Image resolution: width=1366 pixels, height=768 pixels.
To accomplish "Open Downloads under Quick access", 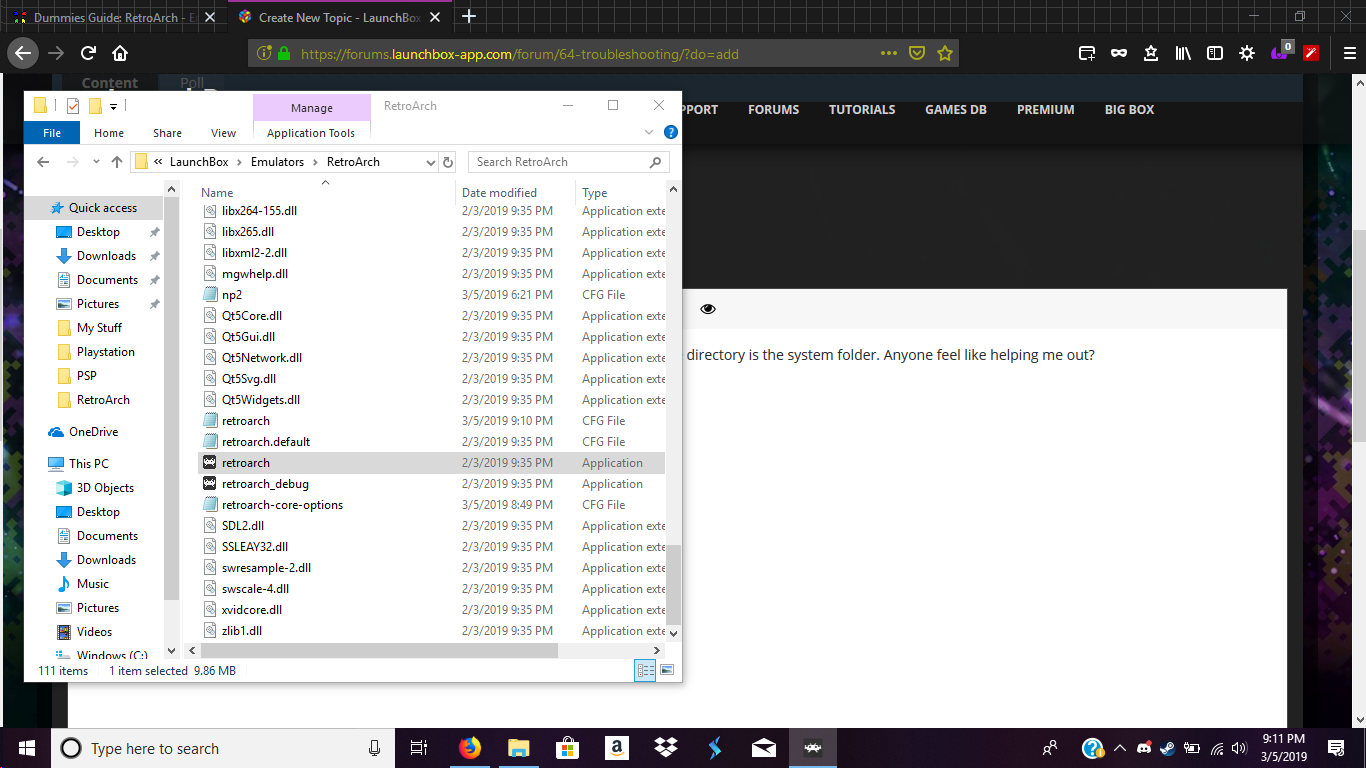I will coord(106,256).
